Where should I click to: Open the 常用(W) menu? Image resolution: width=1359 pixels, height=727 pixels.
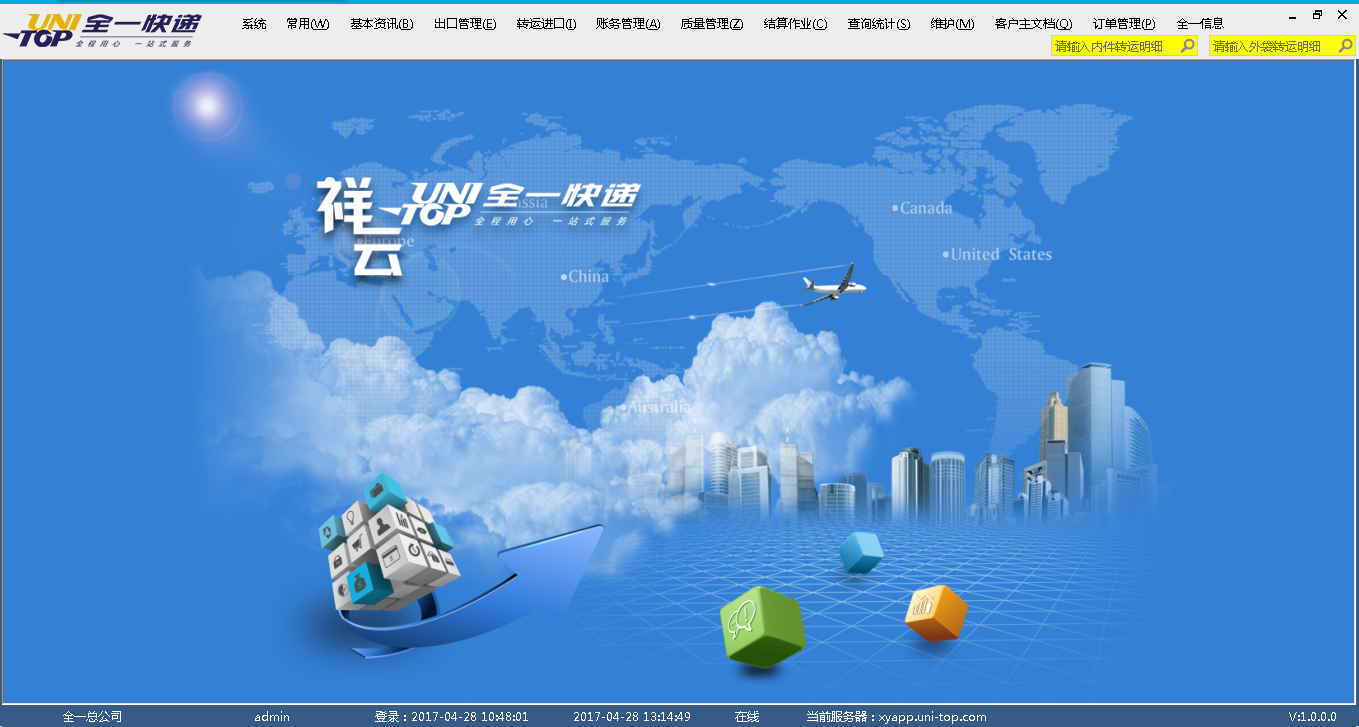click(307, 24)
